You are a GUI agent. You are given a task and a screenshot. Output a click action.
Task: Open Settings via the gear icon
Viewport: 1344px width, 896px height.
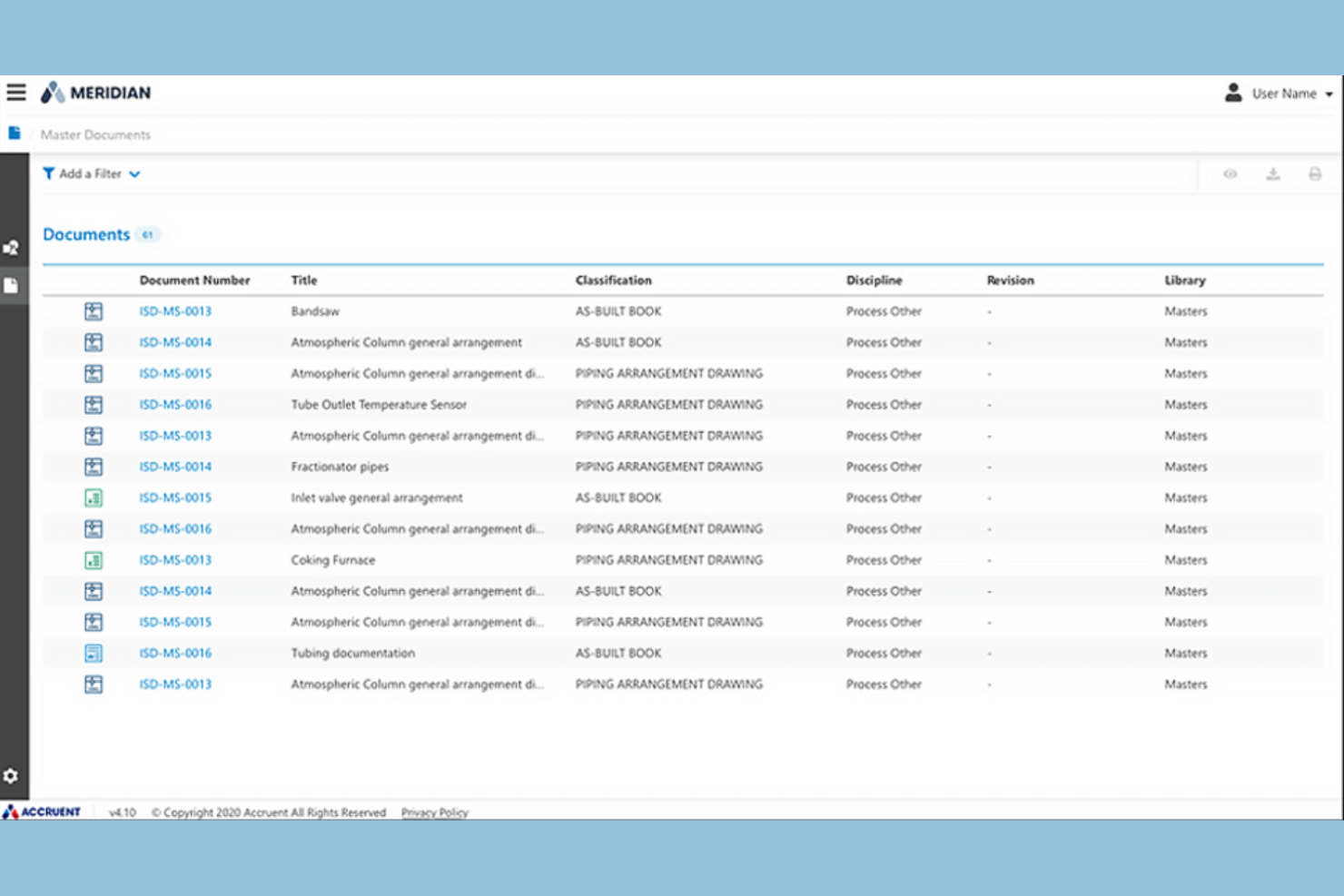pos(12,776)
